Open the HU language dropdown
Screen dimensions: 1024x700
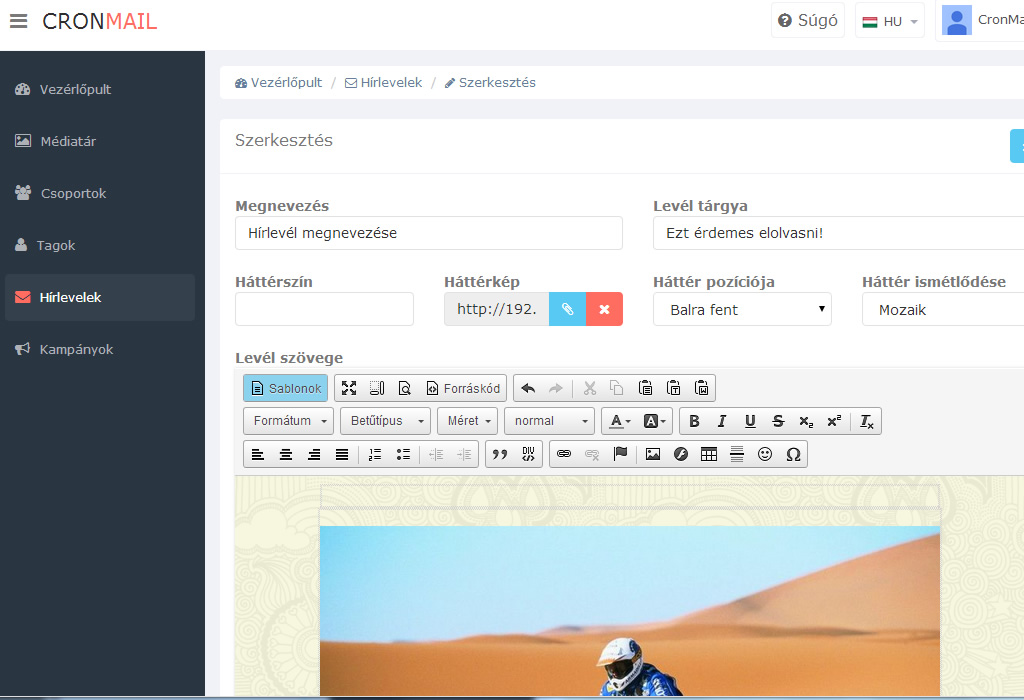pos(890,21)
